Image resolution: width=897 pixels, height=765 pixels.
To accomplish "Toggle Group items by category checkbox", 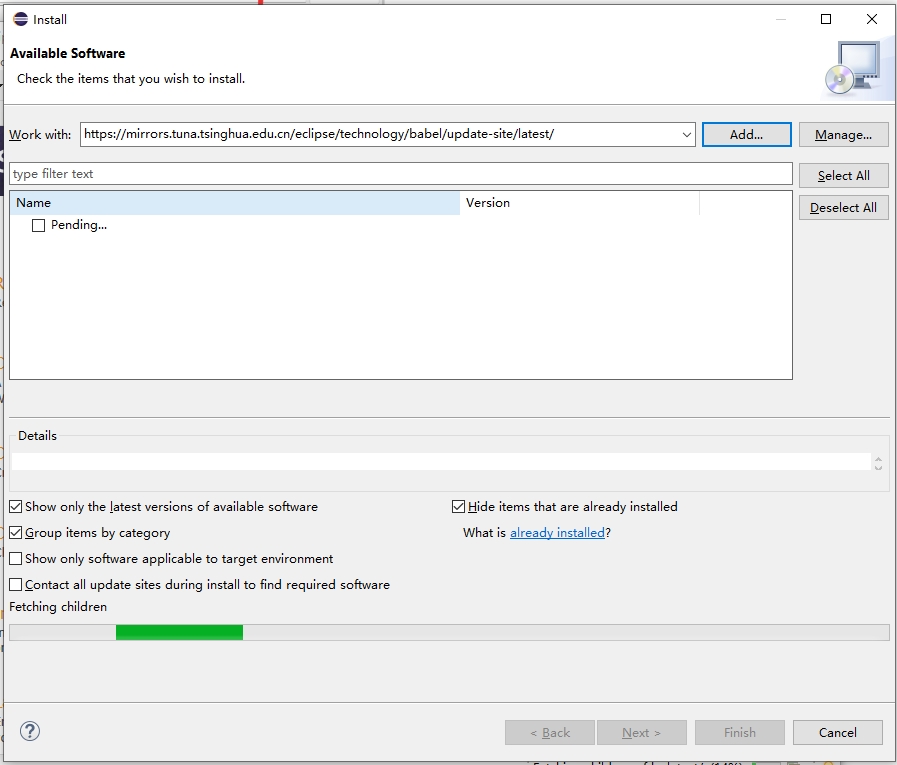I will pyautogui.click(x=16, y=533).
